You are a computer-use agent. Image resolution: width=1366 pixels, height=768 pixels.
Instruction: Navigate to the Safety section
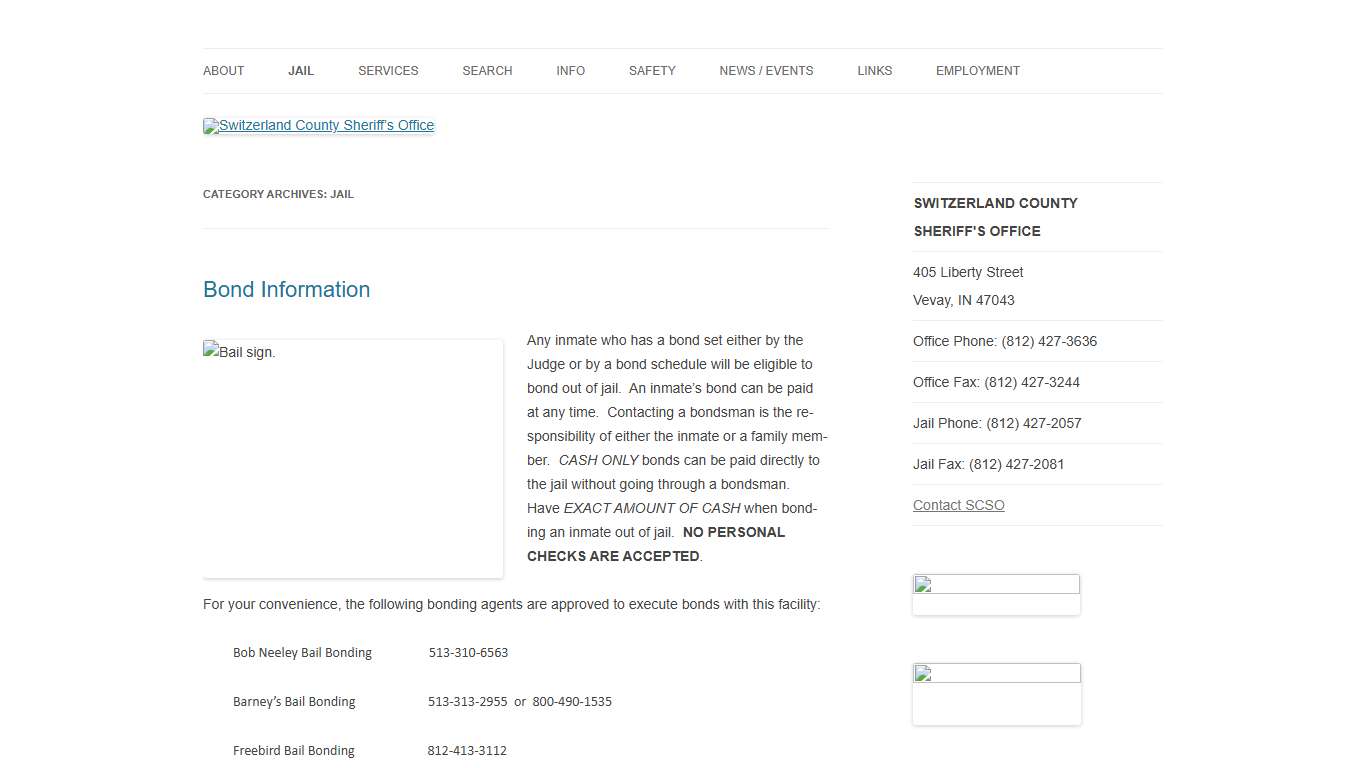652,71
